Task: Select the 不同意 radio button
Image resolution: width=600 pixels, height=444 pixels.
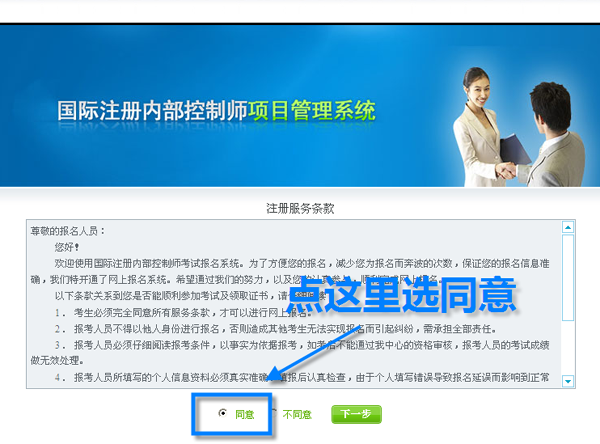Action: click(x=274, y=413)
